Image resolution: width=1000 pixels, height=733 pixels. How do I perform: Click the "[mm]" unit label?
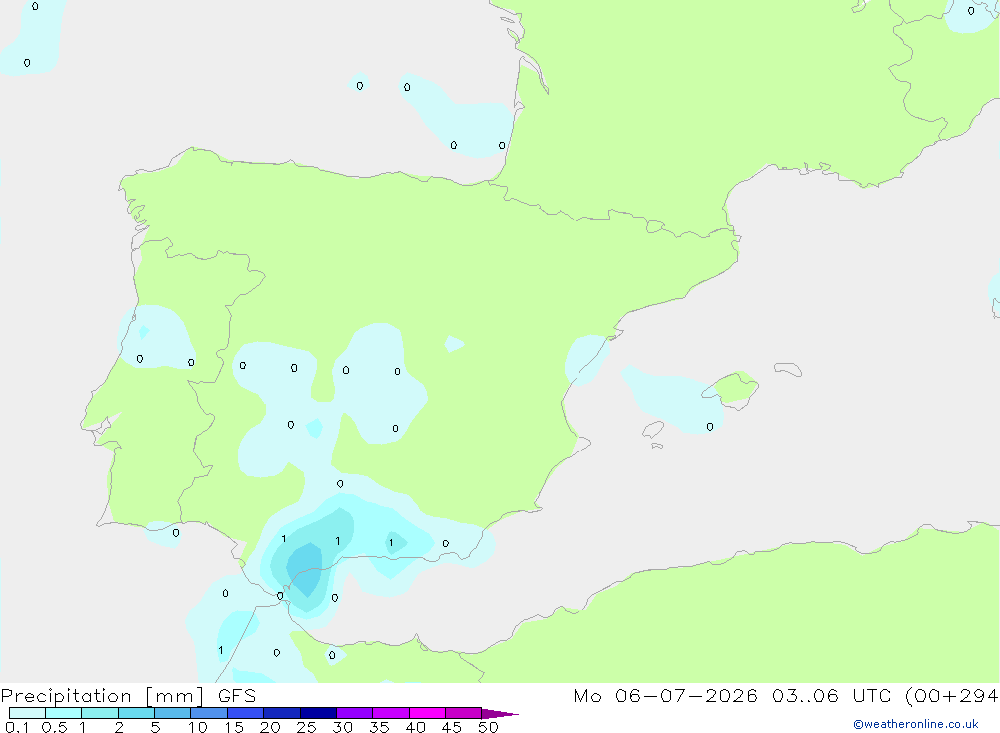(x=175, y=696)
